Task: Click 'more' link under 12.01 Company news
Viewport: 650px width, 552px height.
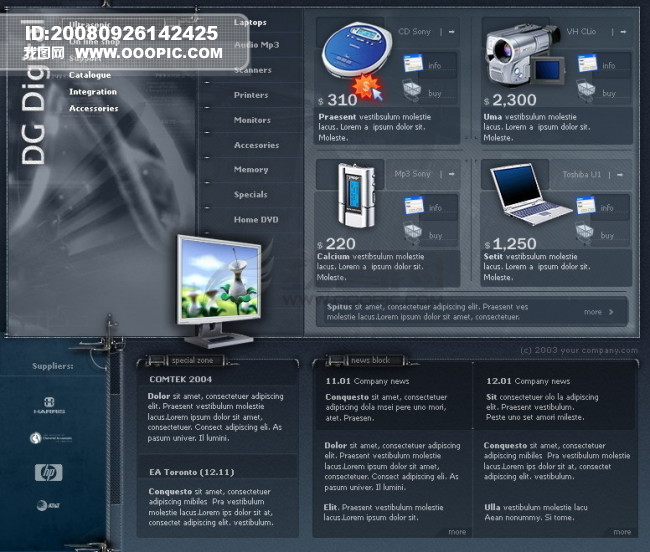Action: point(621,532)
